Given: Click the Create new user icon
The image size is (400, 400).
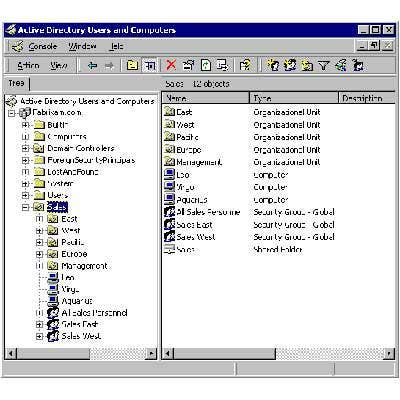Looking at the screenshot, I should pyautogui.click(x=273, y=65).
